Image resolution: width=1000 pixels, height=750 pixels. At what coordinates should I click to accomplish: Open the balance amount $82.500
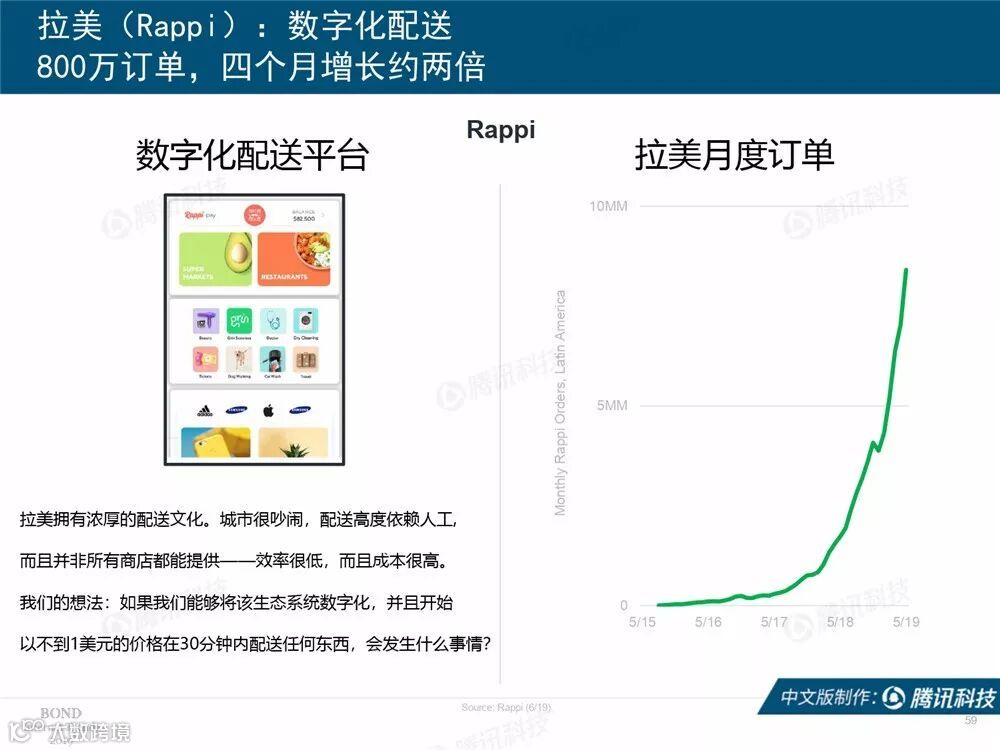coord(304,219)
